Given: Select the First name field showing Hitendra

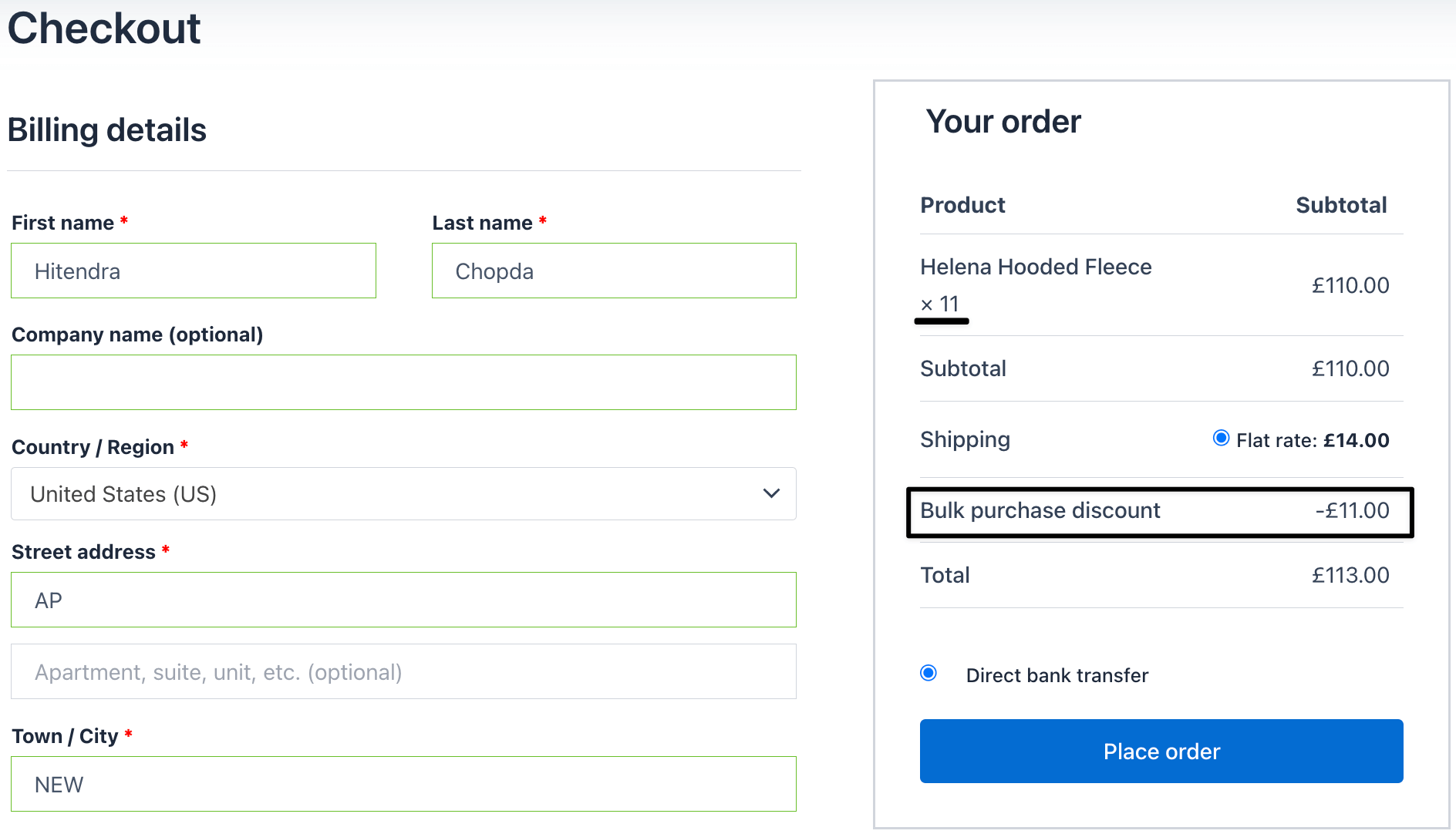Looking at the screenshot, I should [193, 271].
